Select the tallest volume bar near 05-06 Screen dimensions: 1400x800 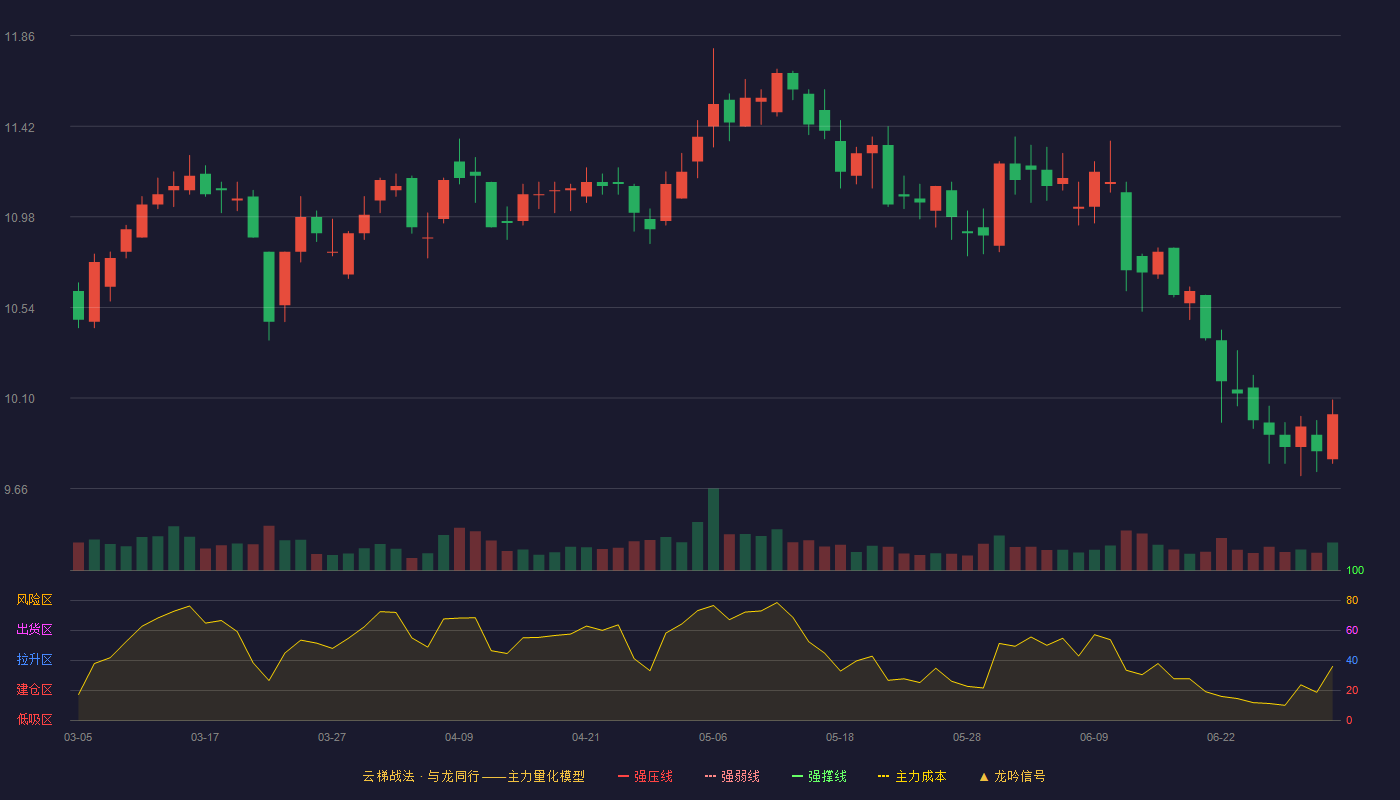[x=713, y=529]
